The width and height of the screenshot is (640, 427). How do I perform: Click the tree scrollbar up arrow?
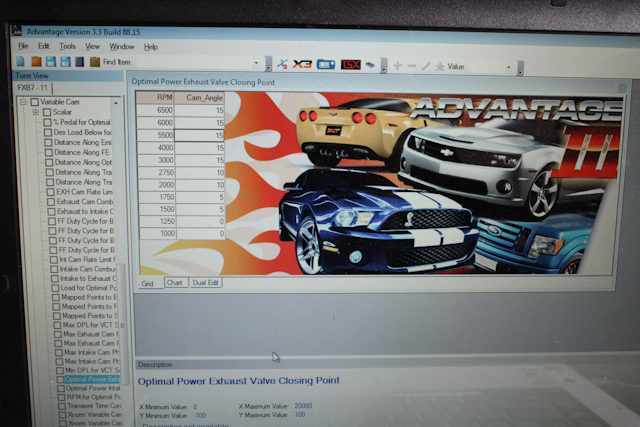[x=116, y=103]
